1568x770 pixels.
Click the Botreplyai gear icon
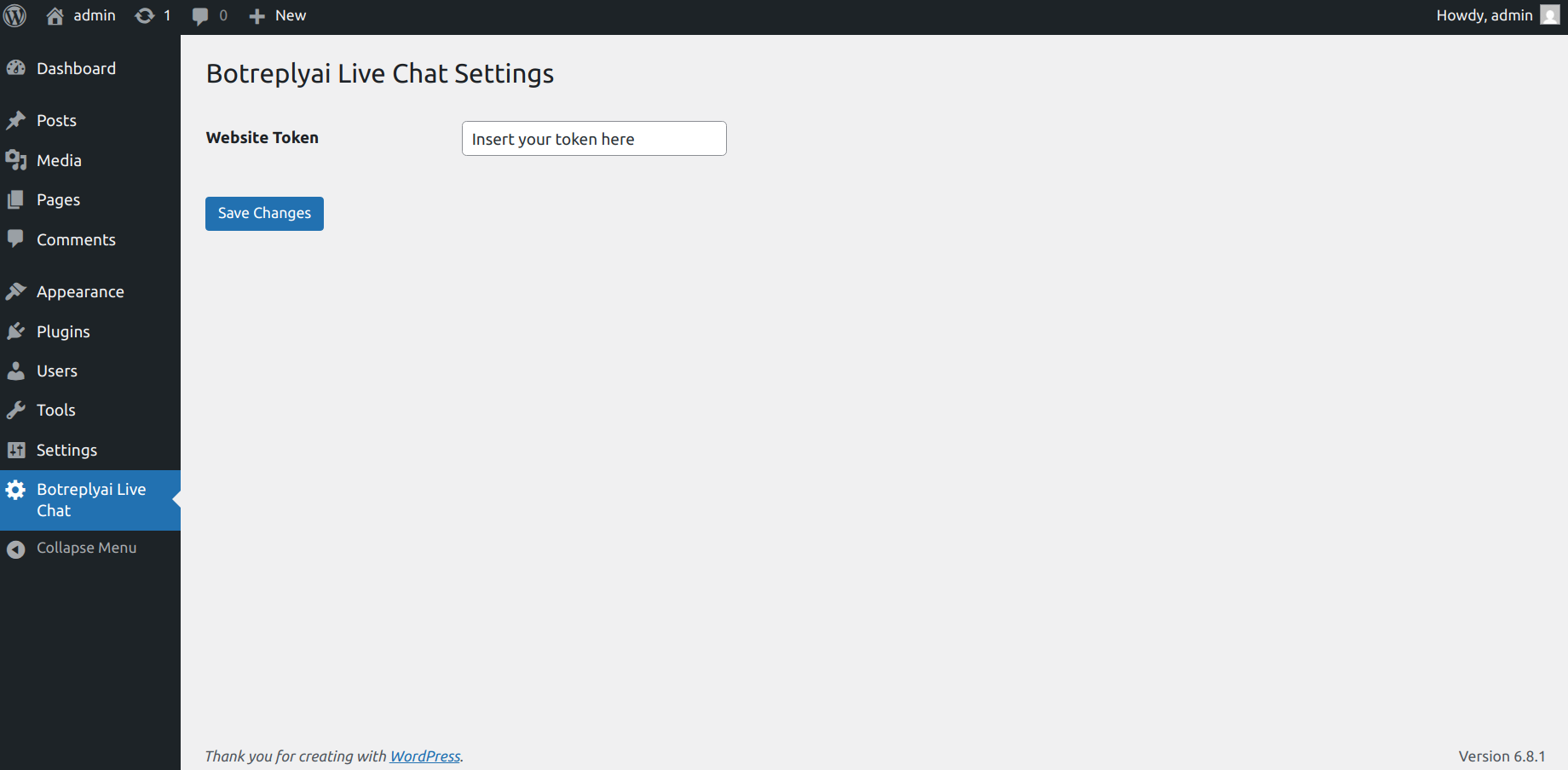[16, 490]
